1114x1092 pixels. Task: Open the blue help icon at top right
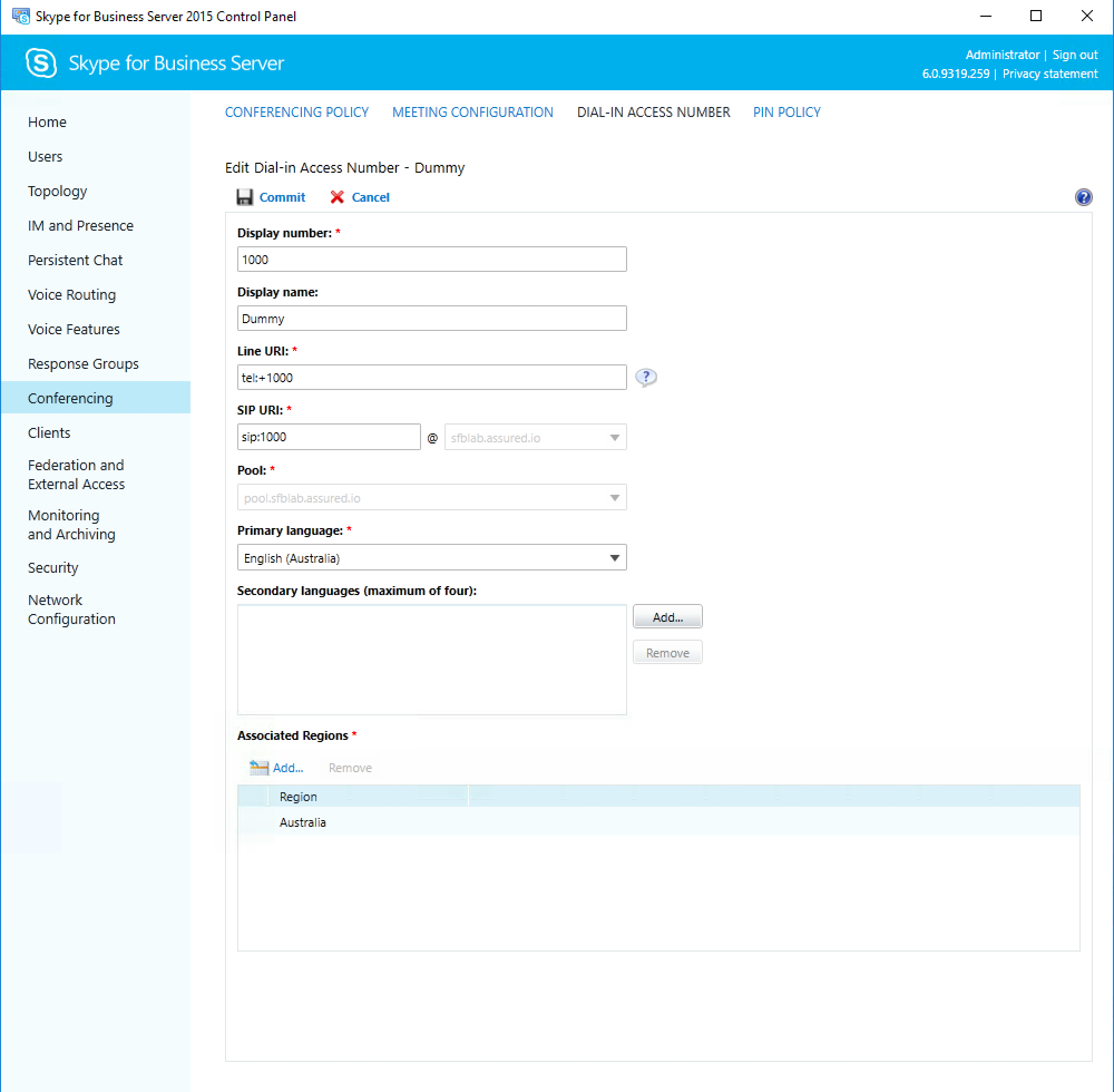1083,197
